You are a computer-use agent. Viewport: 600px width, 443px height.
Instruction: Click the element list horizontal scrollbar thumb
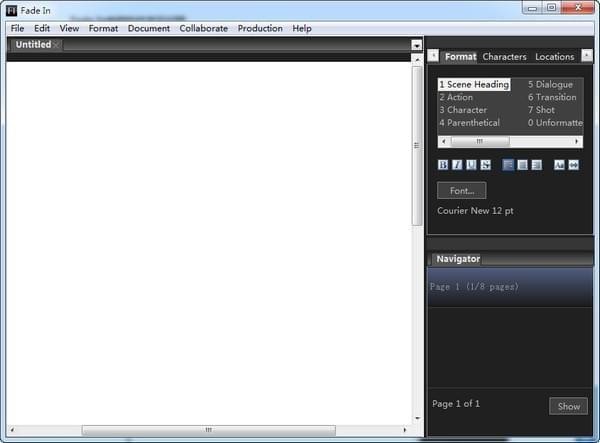tap(480, 141)
